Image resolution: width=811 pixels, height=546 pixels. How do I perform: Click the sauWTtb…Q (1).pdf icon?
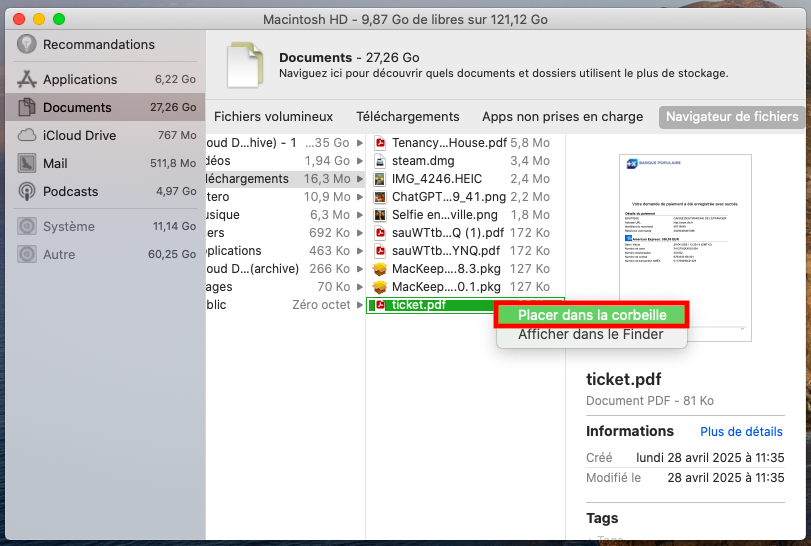point(380,233)
